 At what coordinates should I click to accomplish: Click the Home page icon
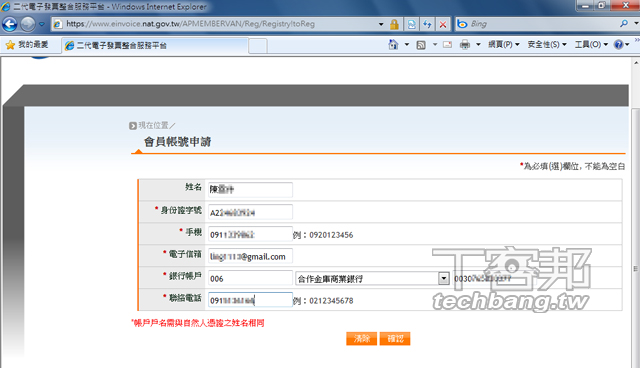coord(393,44)
